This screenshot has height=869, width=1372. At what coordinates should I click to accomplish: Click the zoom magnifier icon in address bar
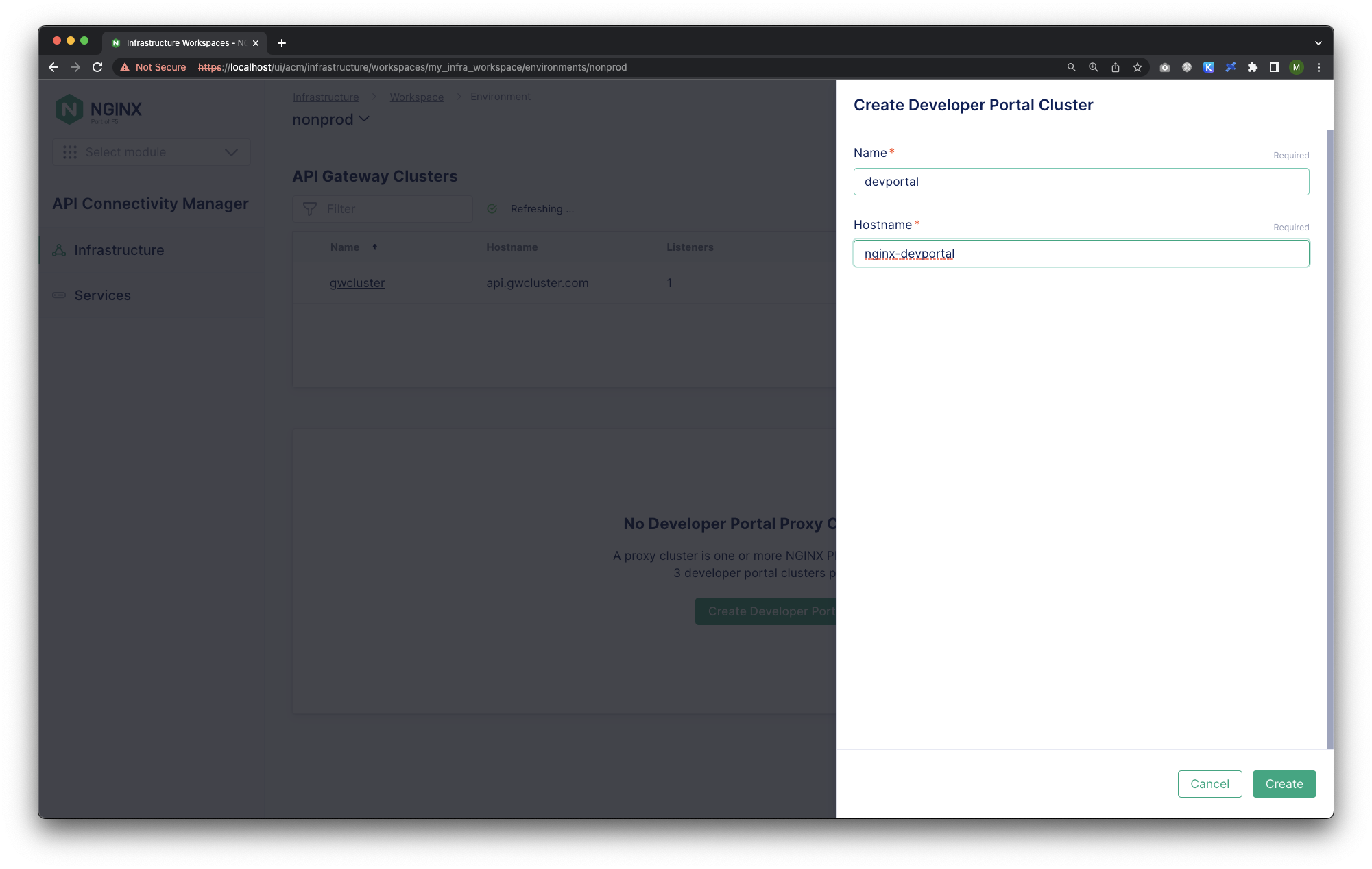tap(1094, 67)
